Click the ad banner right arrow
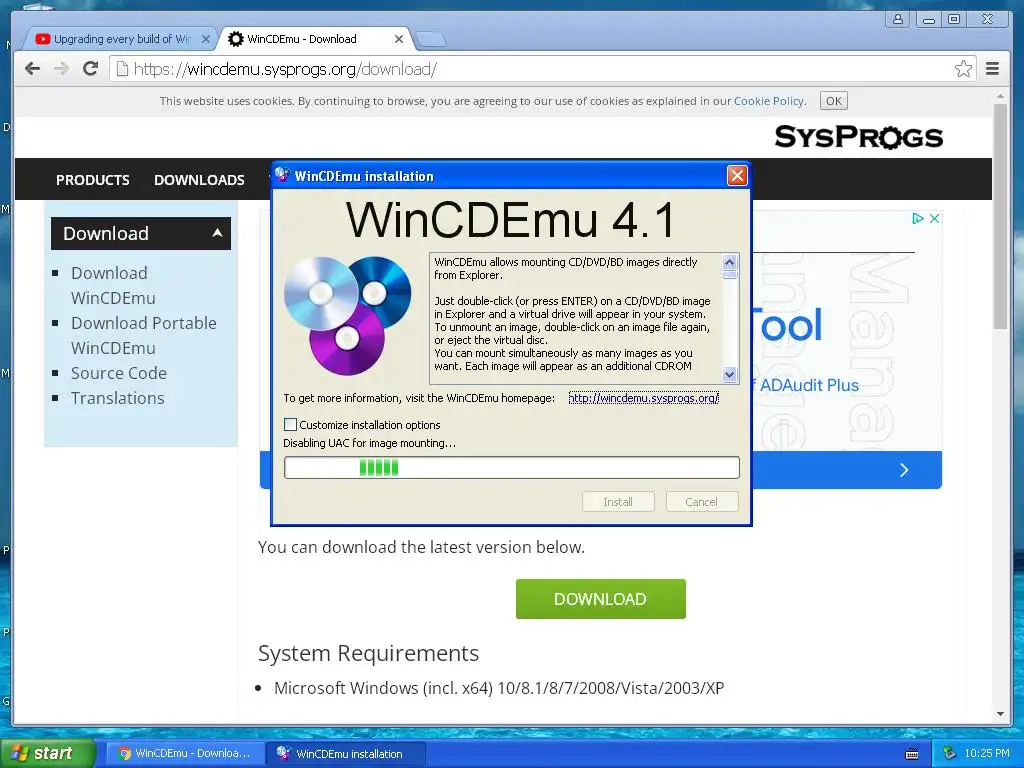Viewport: 1024px width, 768px height. (x=904, y=470)
